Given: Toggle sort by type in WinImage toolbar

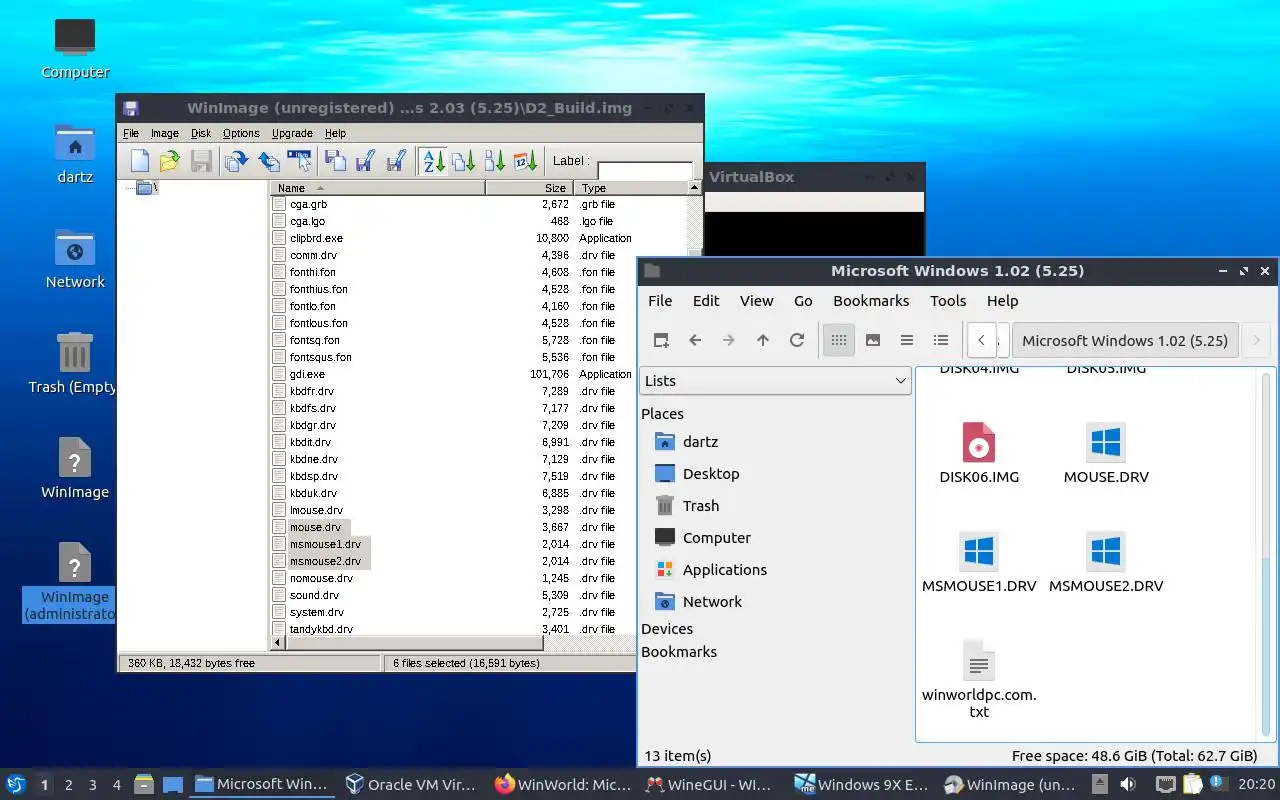Looking at the screenshot, I should [x=463, y=161].
